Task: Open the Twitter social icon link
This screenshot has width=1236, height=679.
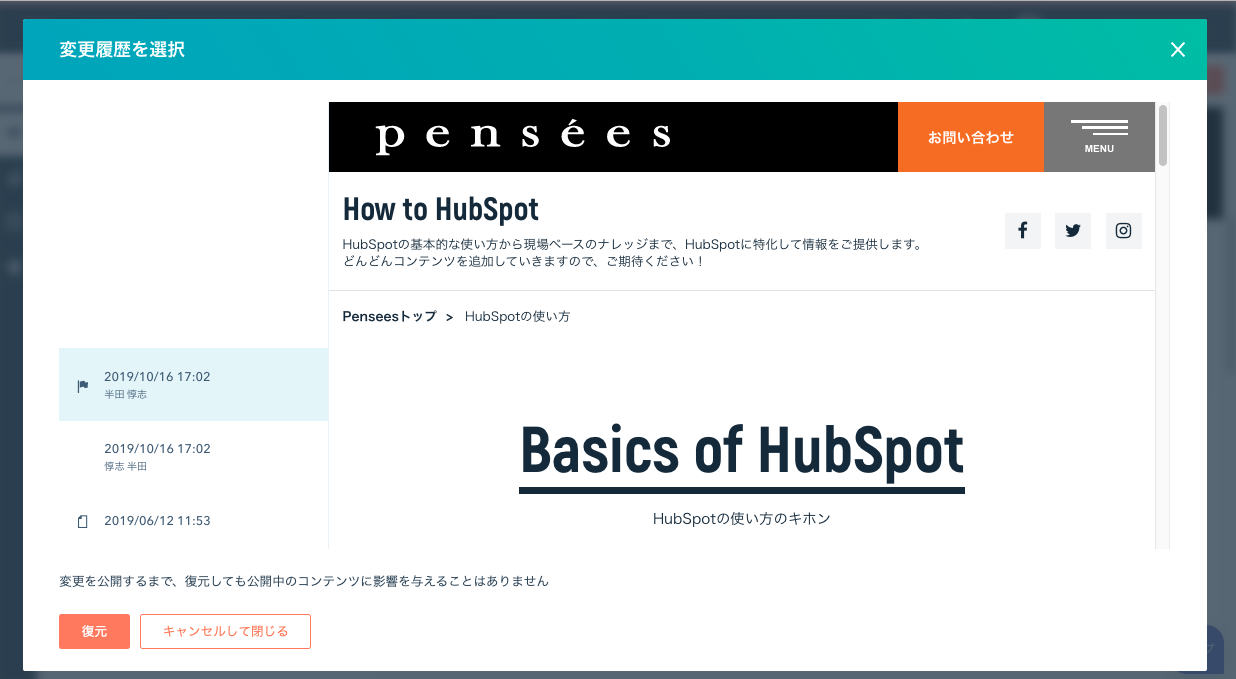Action: pyautogui.click(x=1073, y=231)
